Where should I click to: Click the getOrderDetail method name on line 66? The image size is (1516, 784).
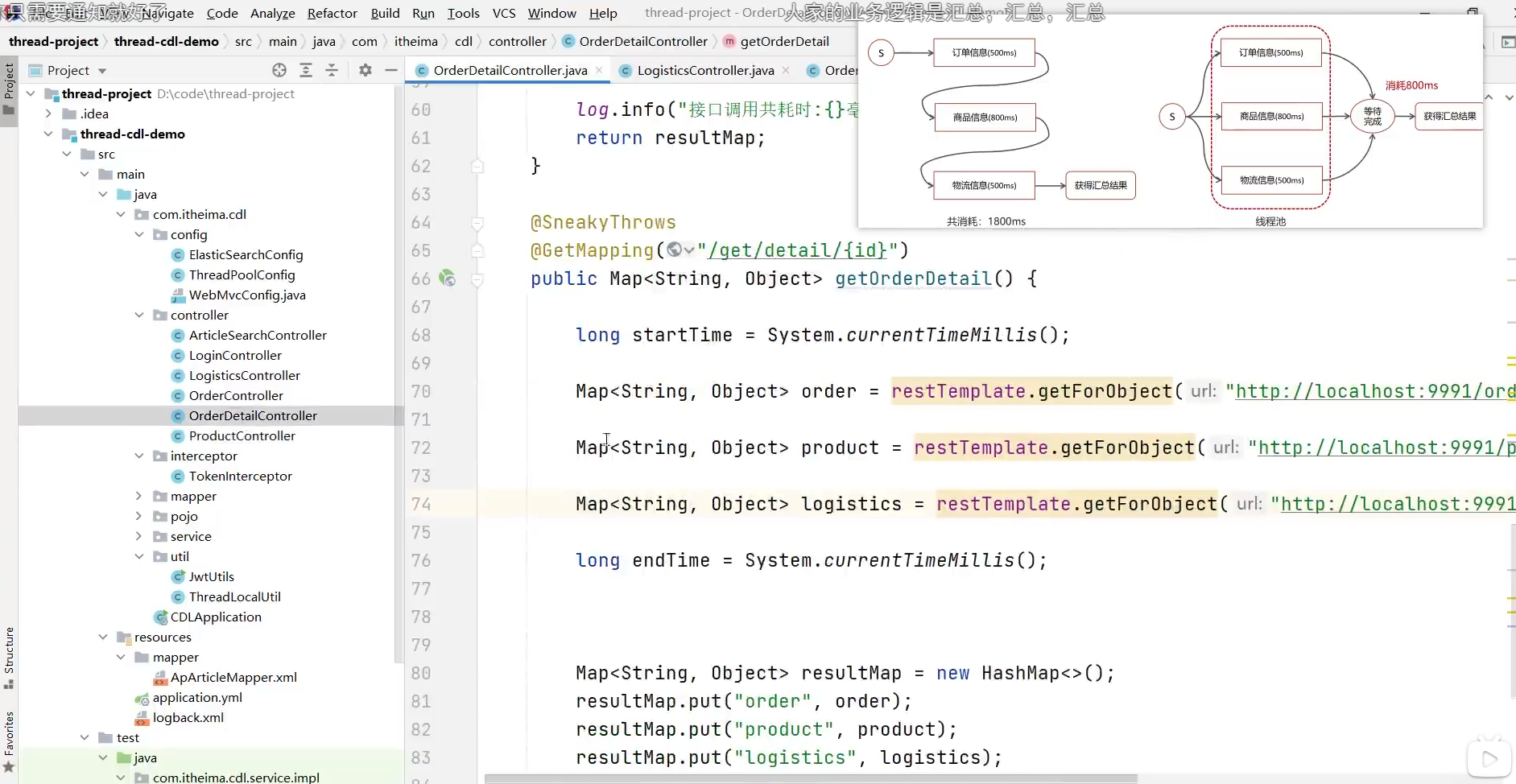pos(913,279)
